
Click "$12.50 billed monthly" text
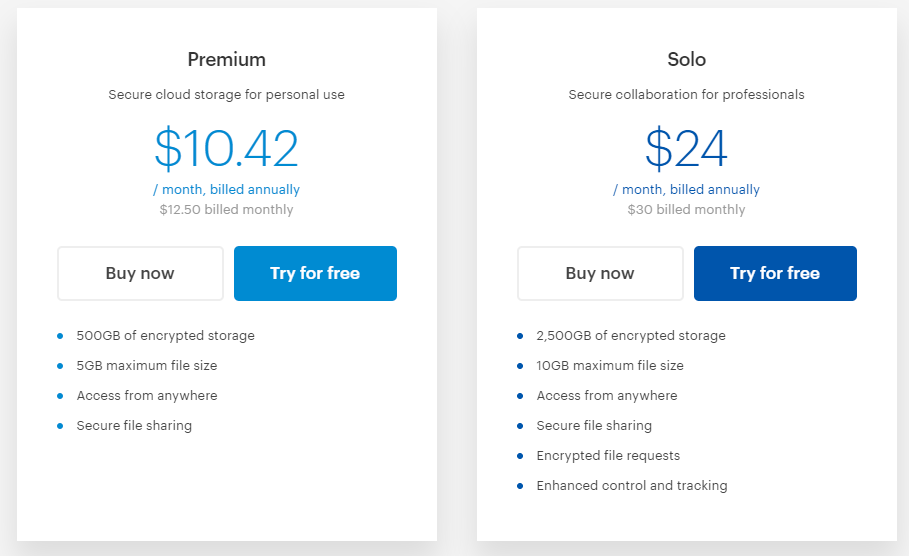[x=227, y=209]
